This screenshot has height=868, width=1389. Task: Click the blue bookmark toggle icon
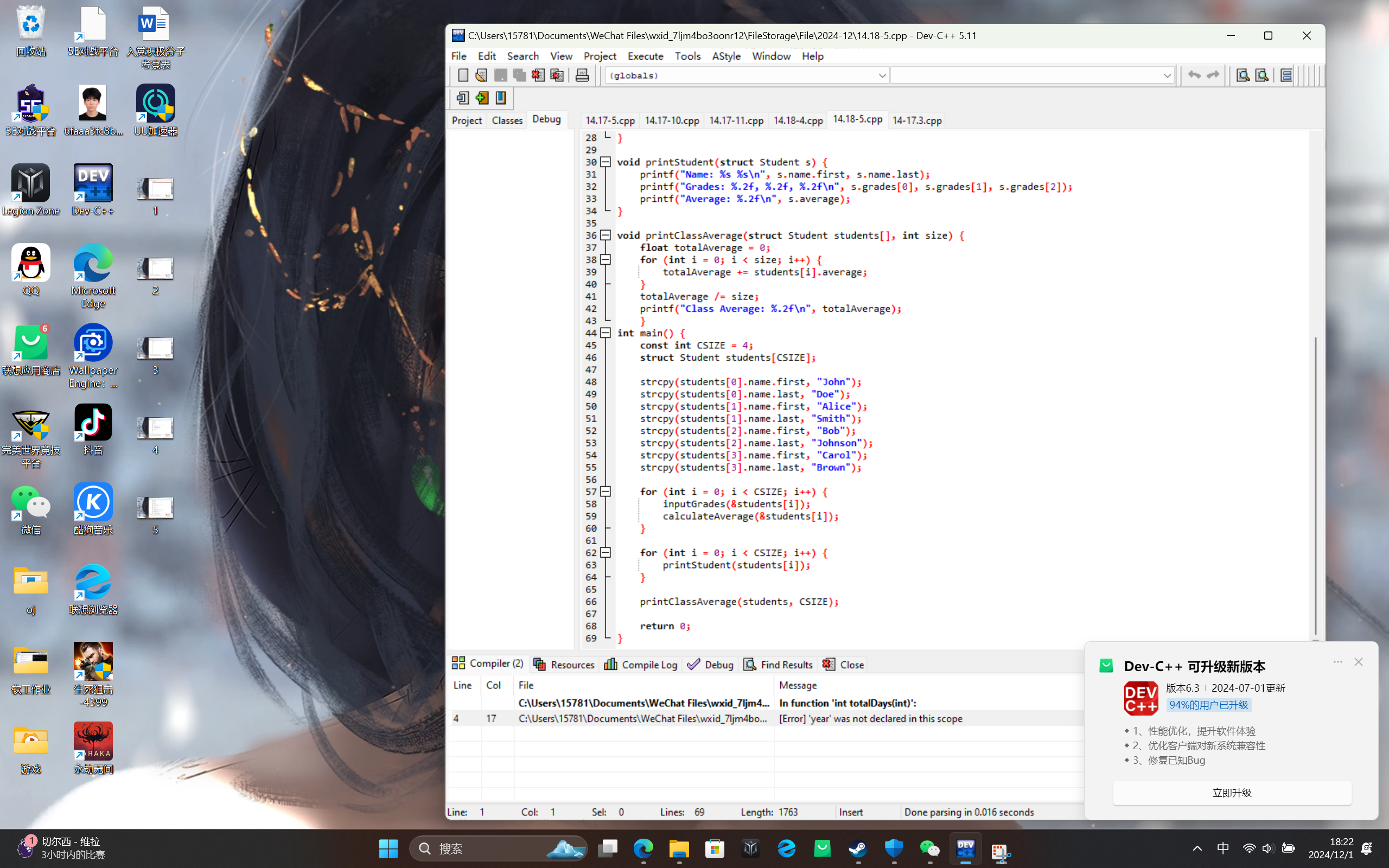pos(500,98)
